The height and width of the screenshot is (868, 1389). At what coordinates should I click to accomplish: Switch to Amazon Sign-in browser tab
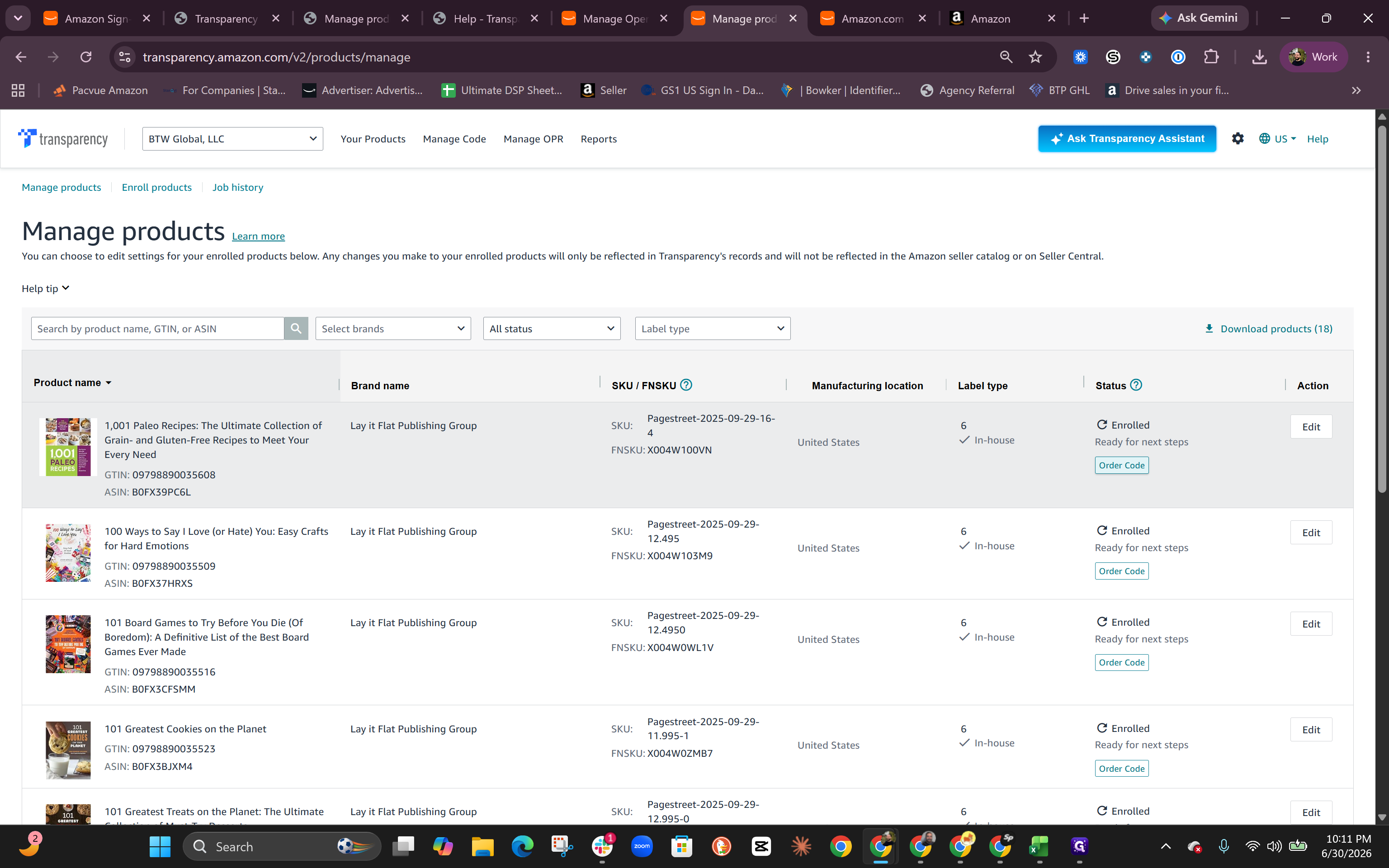point(96,19)
